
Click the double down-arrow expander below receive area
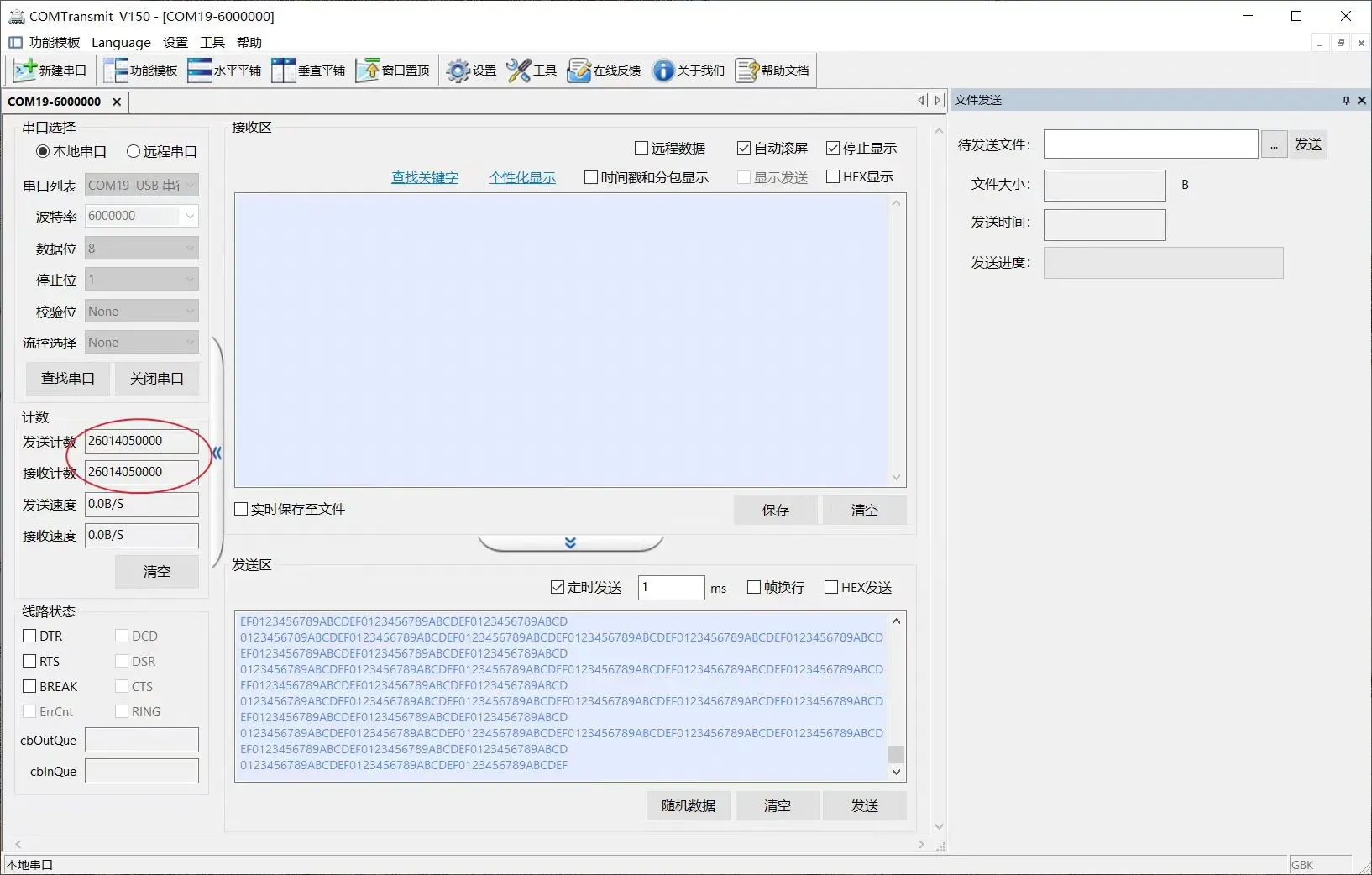click(x=570, y=542)
